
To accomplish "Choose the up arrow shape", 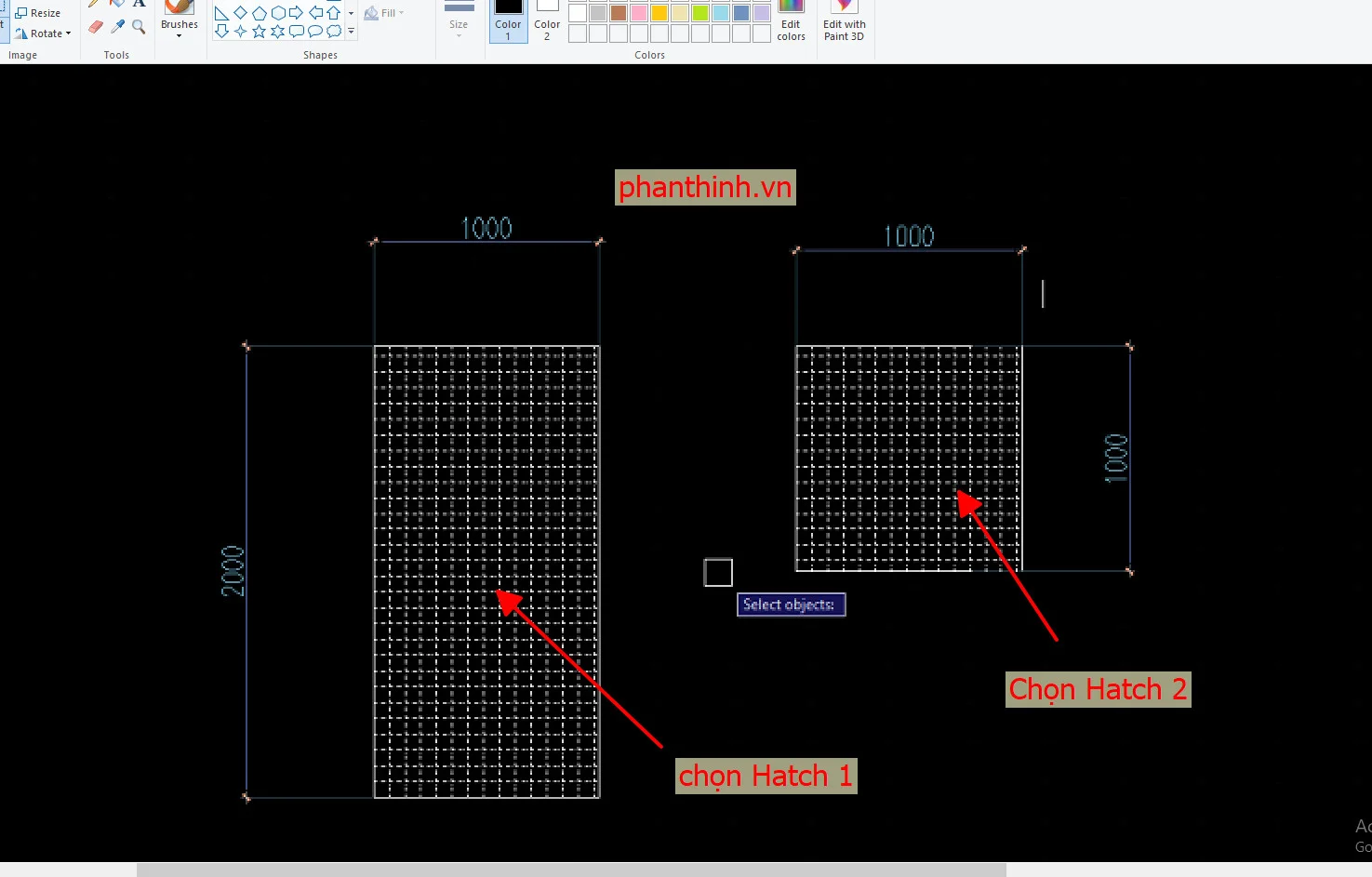I will click(x=333, y=13).
